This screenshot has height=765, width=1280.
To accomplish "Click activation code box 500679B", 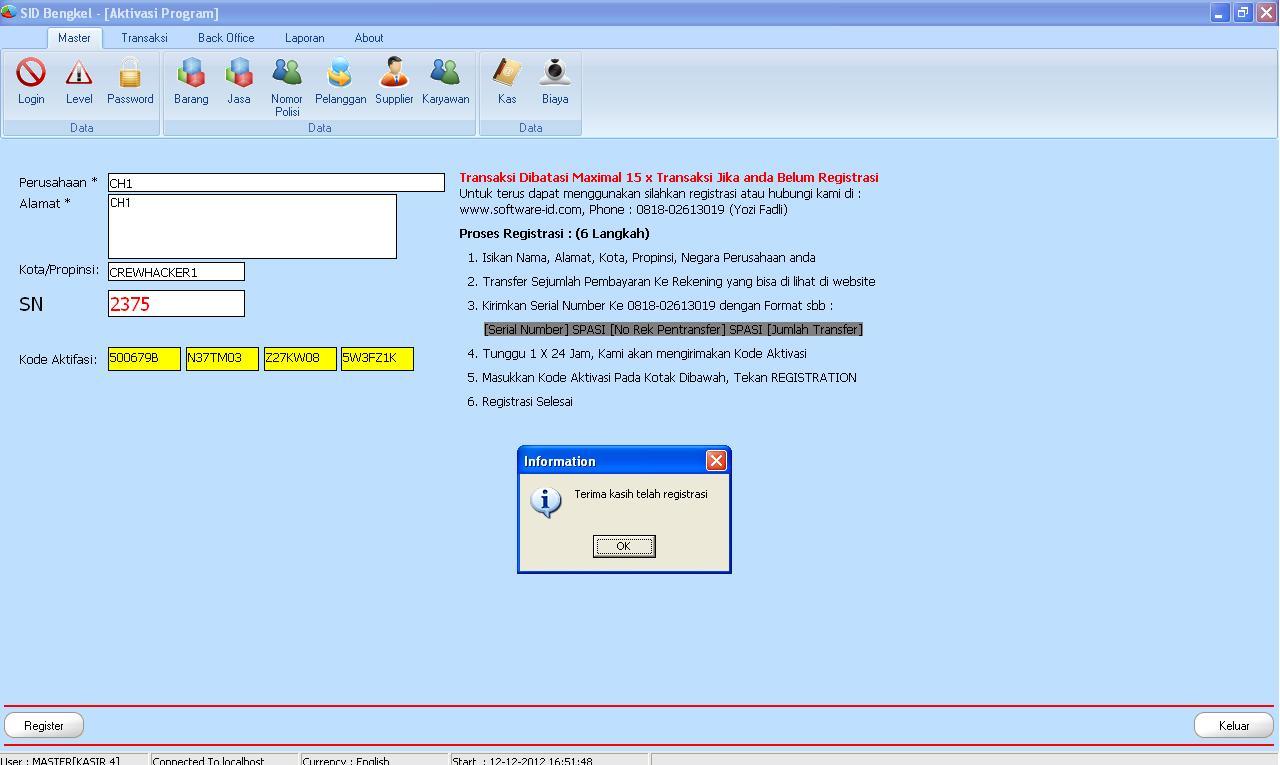I will [x=144, y=358].
